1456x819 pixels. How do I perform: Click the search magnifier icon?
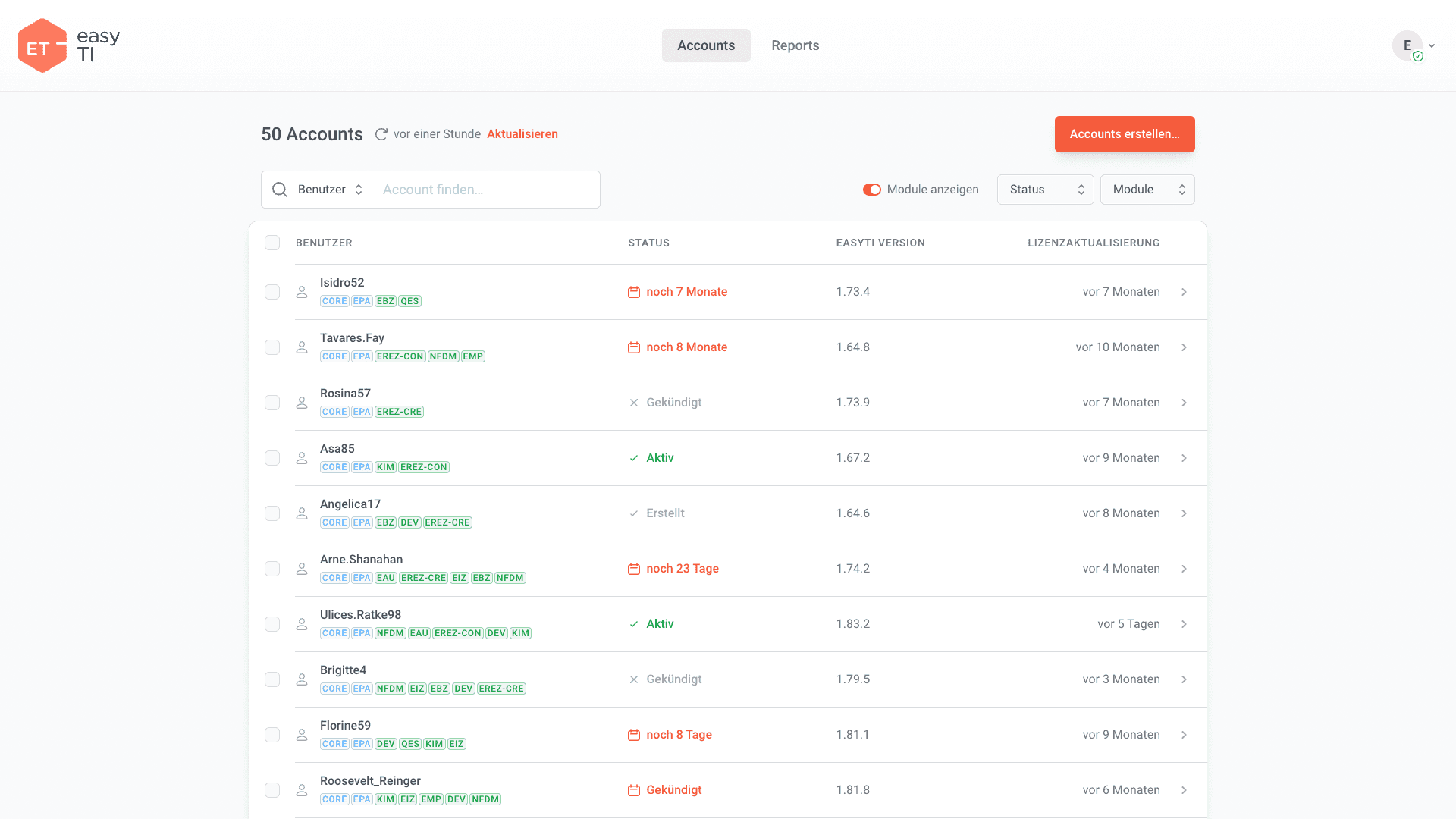pos(280,190)
